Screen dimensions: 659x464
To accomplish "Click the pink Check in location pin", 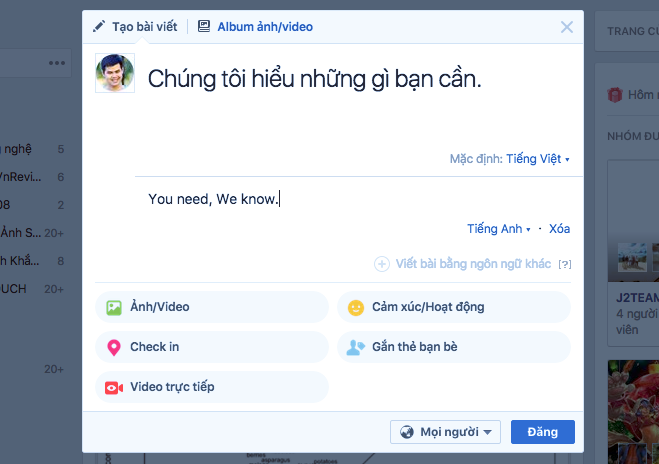I will [x=113, y=347].
